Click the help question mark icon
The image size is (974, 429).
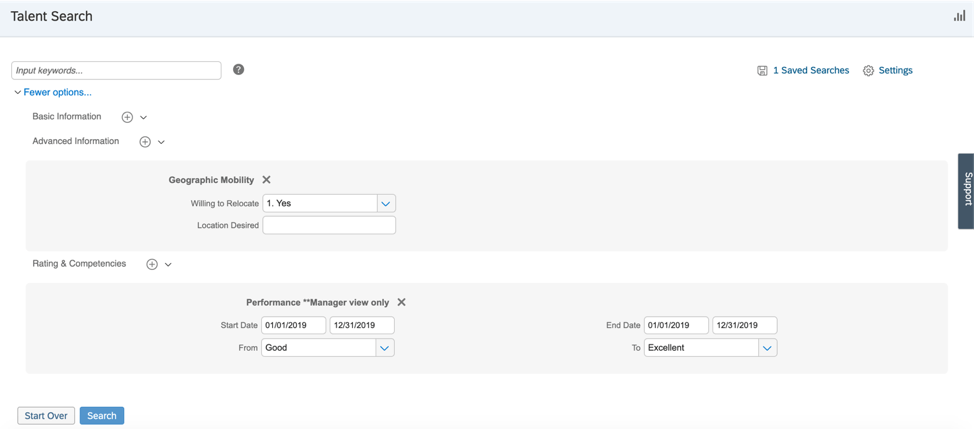(238, 70)
